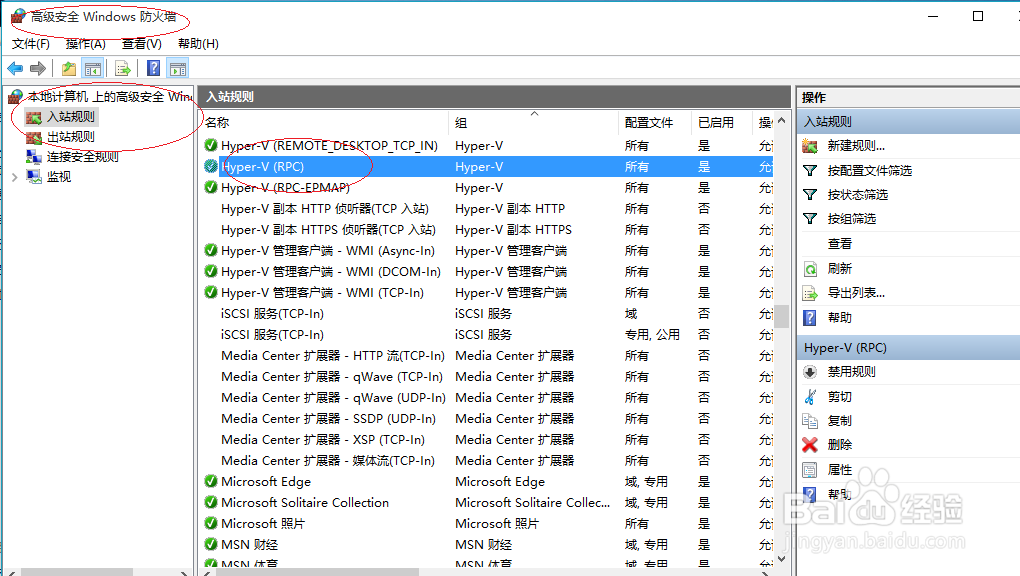
Task: Click the Refresh (刷新) icon in Actions
Action: (x=810, y=269)
